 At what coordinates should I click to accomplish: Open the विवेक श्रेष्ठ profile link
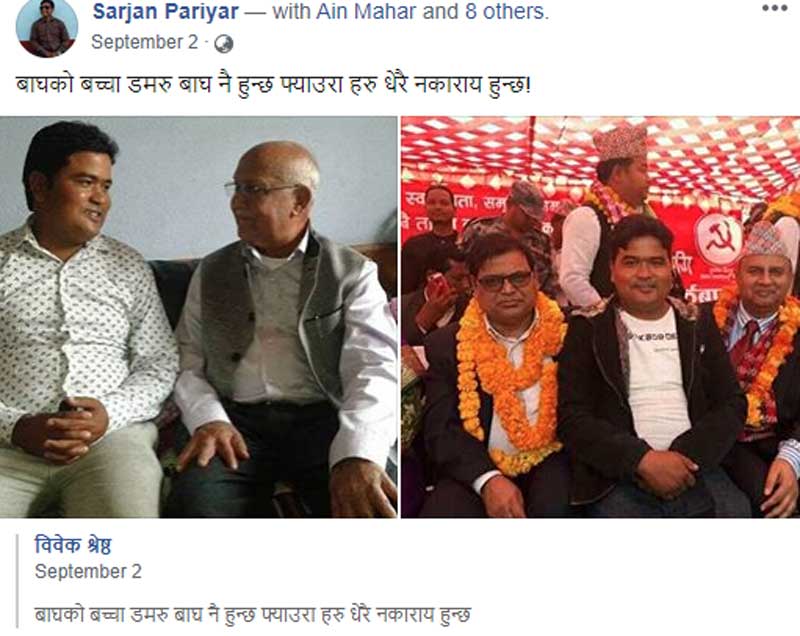pos(73,545)
